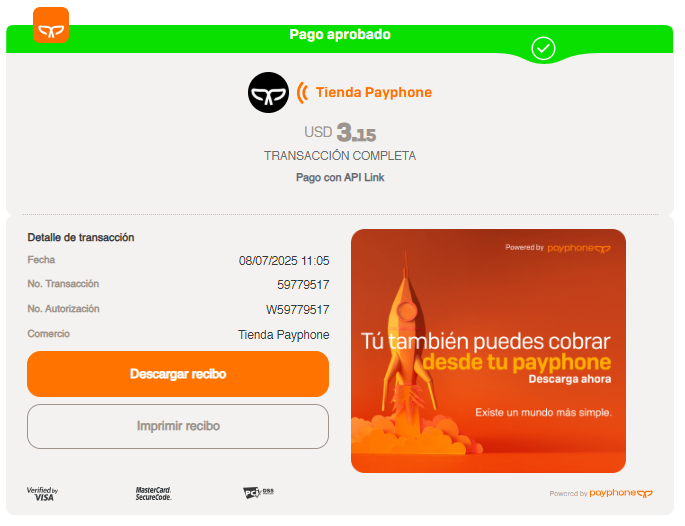Viewport: 685px width, 526px height.
Task: Click the black Tienda Payphone logo
Action: click(268, 93)
